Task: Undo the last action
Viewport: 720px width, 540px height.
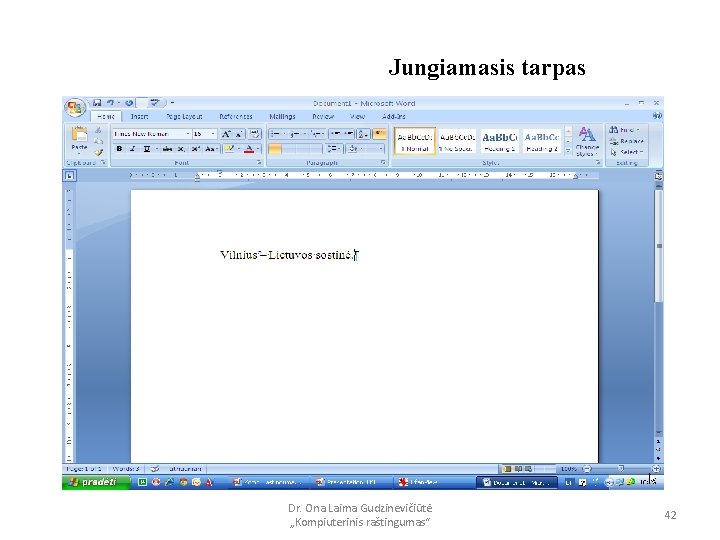Action: (110, 103)
